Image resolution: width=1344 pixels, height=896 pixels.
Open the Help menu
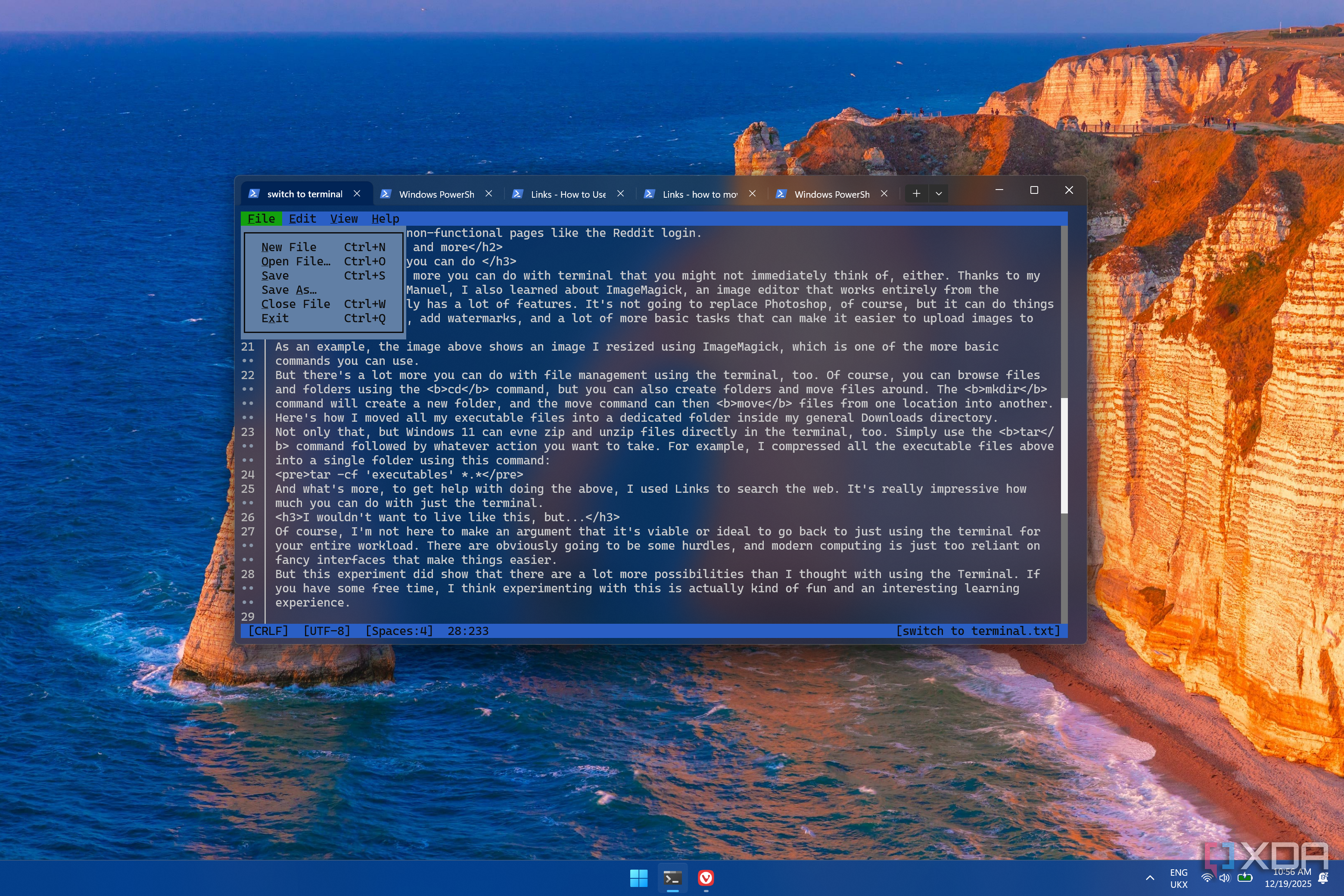385,219
